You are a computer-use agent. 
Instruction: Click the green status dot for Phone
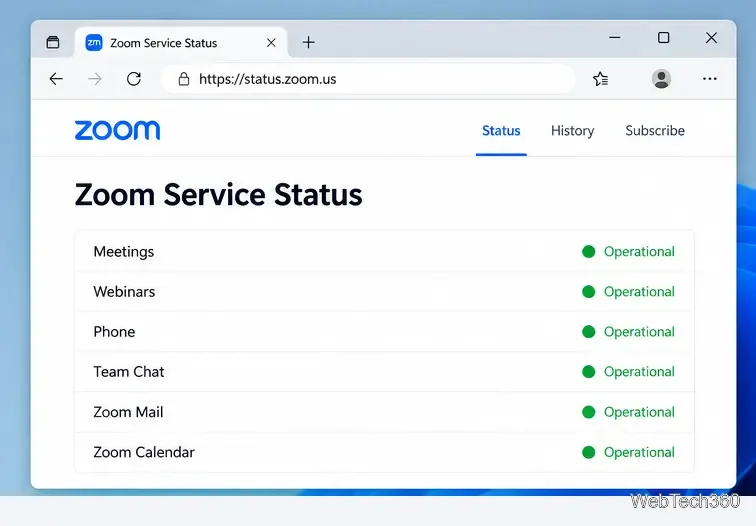point(588,332)
